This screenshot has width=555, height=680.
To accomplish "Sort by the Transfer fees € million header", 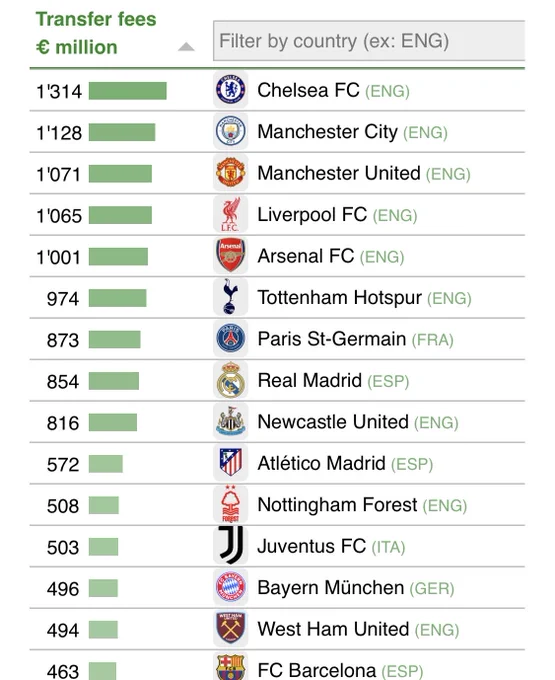I will [96, 33].
